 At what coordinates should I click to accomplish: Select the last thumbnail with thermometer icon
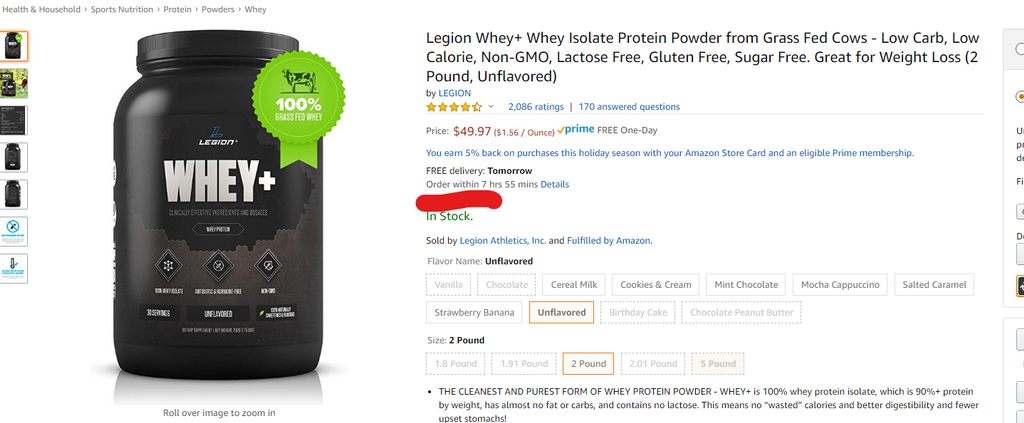coord(14,268)
